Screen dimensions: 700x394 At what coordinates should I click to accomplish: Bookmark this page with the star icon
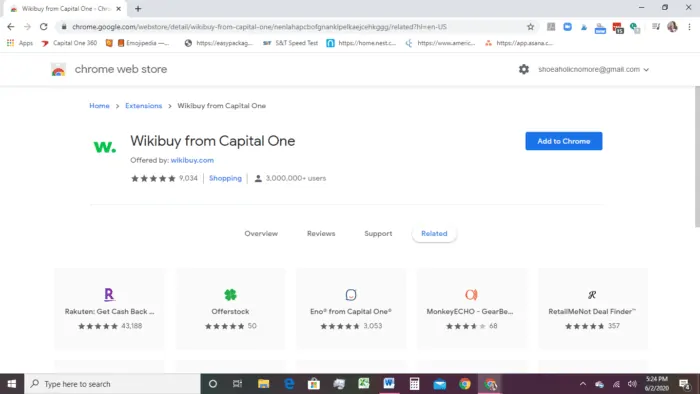pyautogui.click(x=530, y=27)
